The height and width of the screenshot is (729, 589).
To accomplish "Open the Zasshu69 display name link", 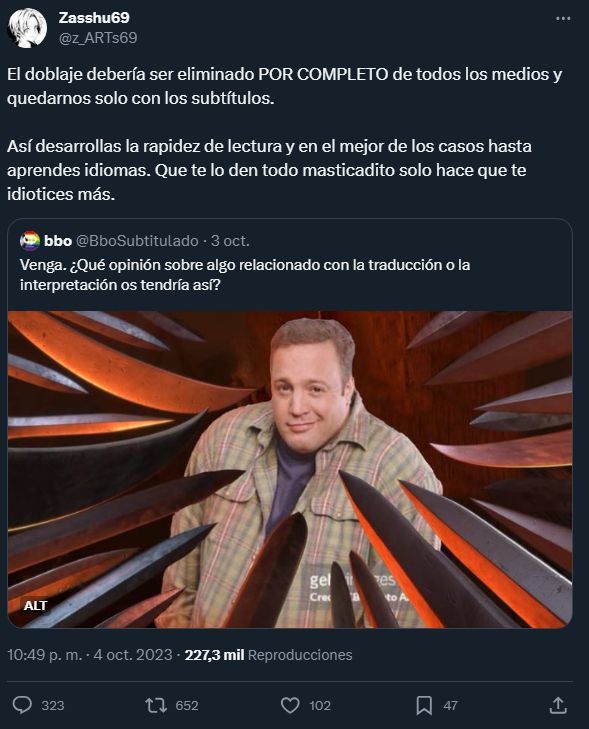I will [x=94, y=18].
